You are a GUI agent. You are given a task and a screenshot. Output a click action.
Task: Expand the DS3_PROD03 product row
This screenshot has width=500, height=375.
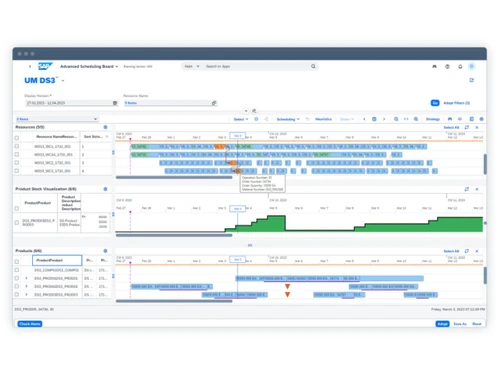(26, 295)
